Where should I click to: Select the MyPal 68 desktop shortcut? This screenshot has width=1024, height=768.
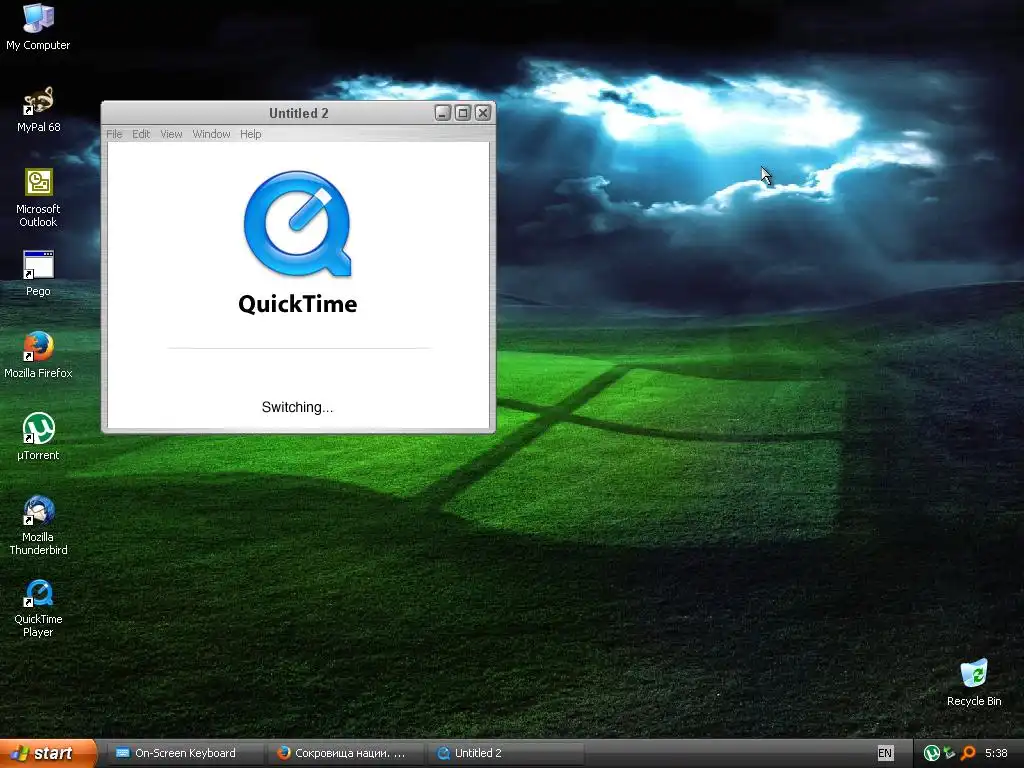[x=38, y=109]
